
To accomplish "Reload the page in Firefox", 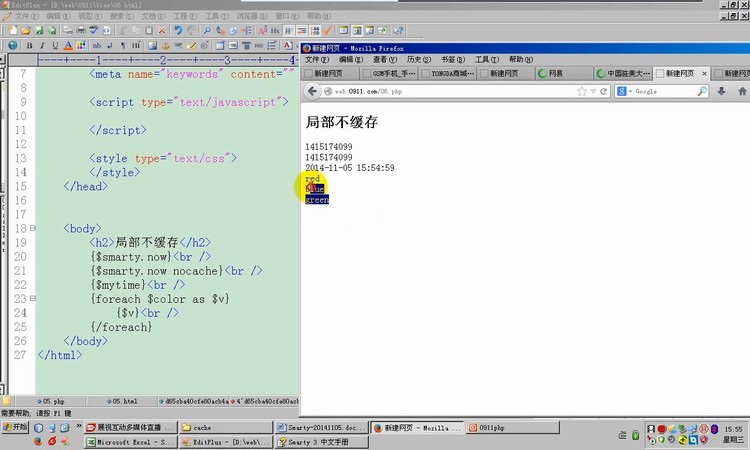I will pos(604,91).
